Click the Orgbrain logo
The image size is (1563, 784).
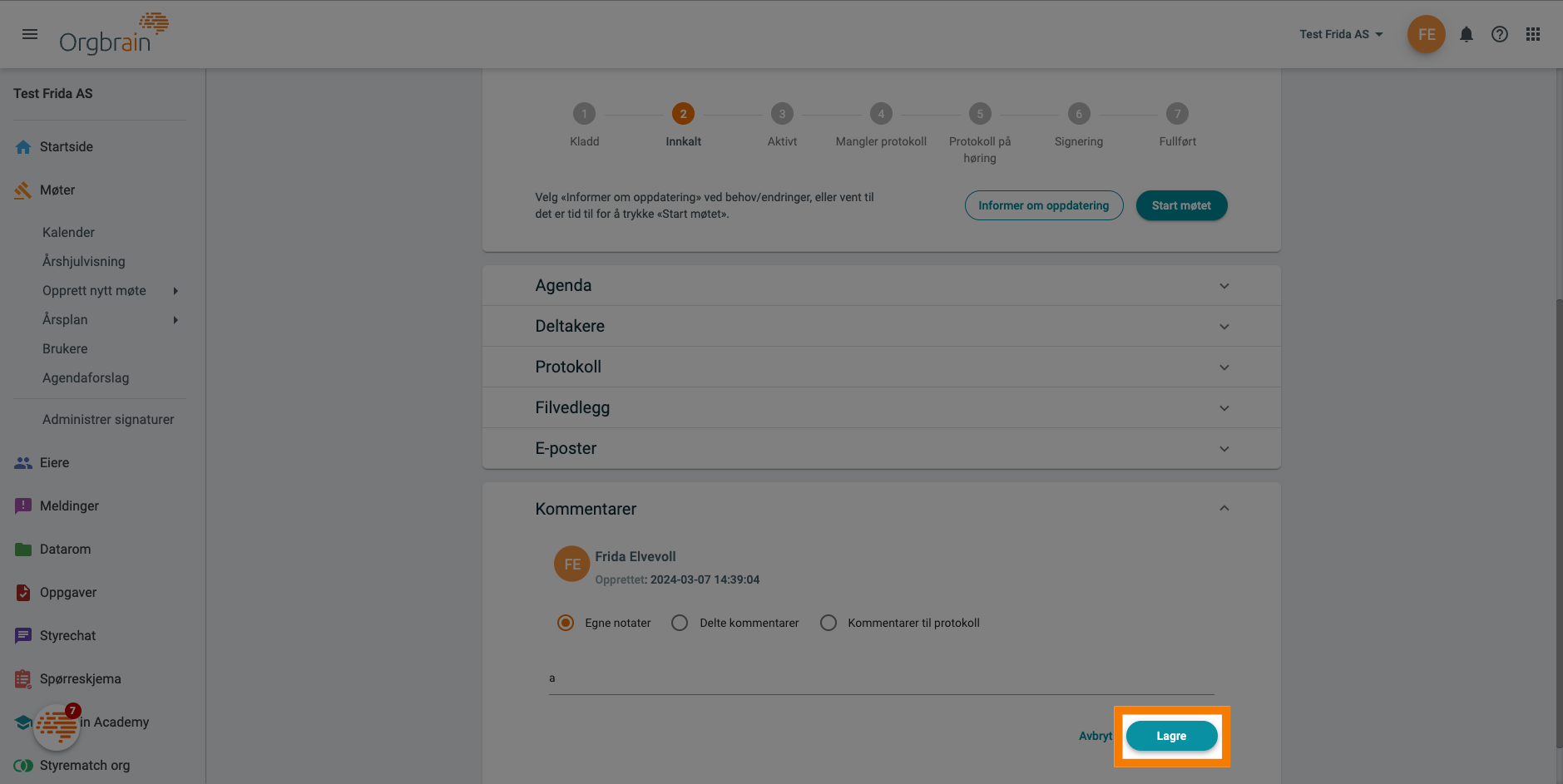pos(114,33)
